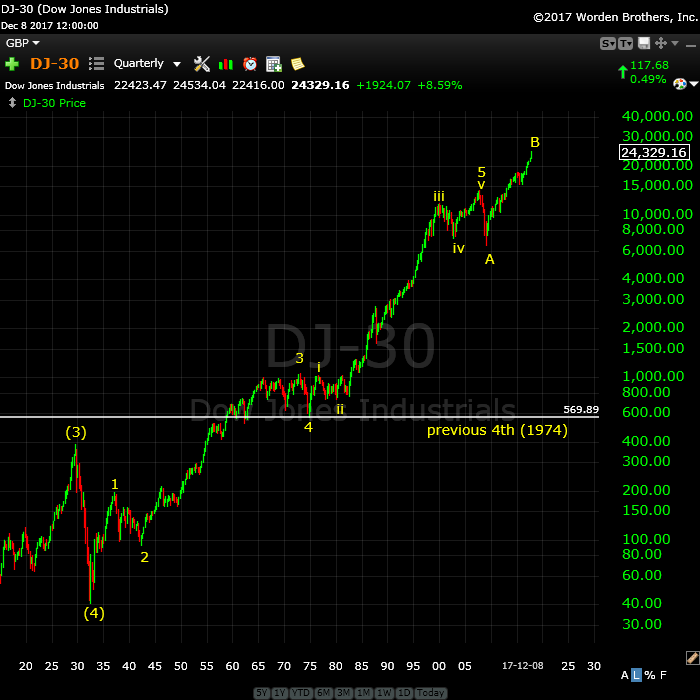The width and height of the screenshot is (700, 700).
Task: Click the minimize dash in chart header
Action: [x=691, y=46]
